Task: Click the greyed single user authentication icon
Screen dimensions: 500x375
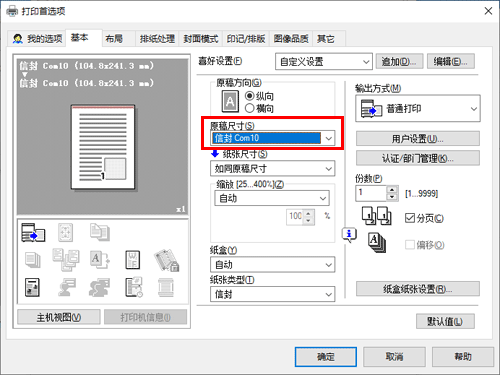Action: point(66,287)
